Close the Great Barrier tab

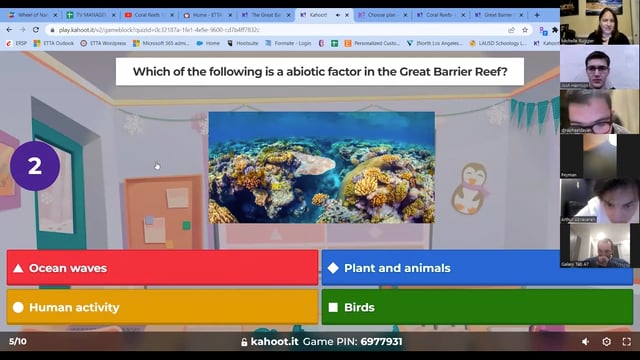[x=521, y=15]
